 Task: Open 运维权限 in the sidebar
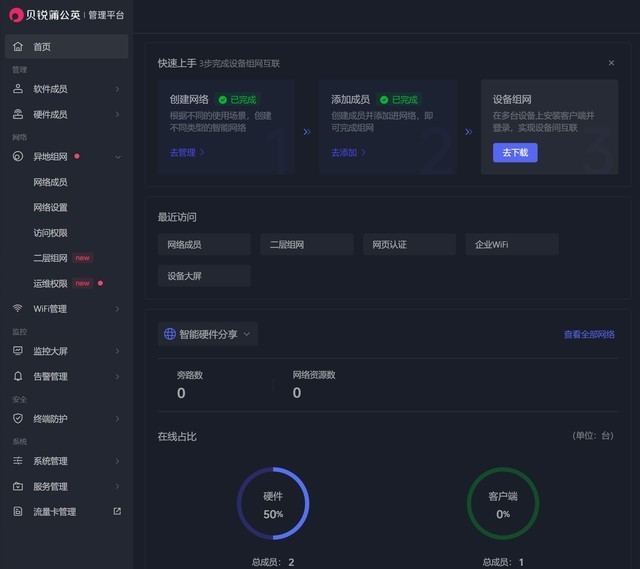pos(50,283)
